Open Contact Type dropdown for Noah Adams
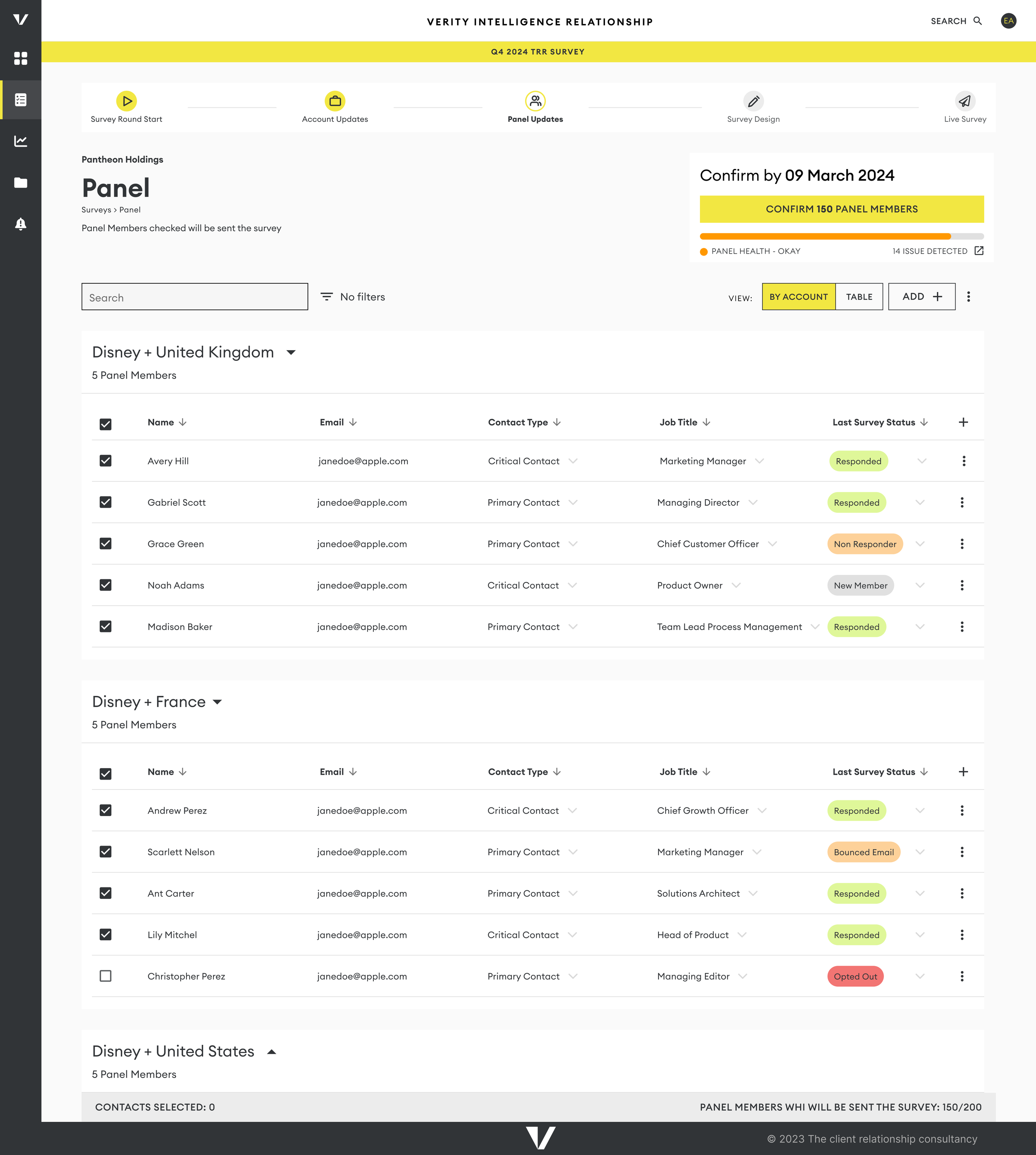 pyautogui.click(x=572, y=585)
